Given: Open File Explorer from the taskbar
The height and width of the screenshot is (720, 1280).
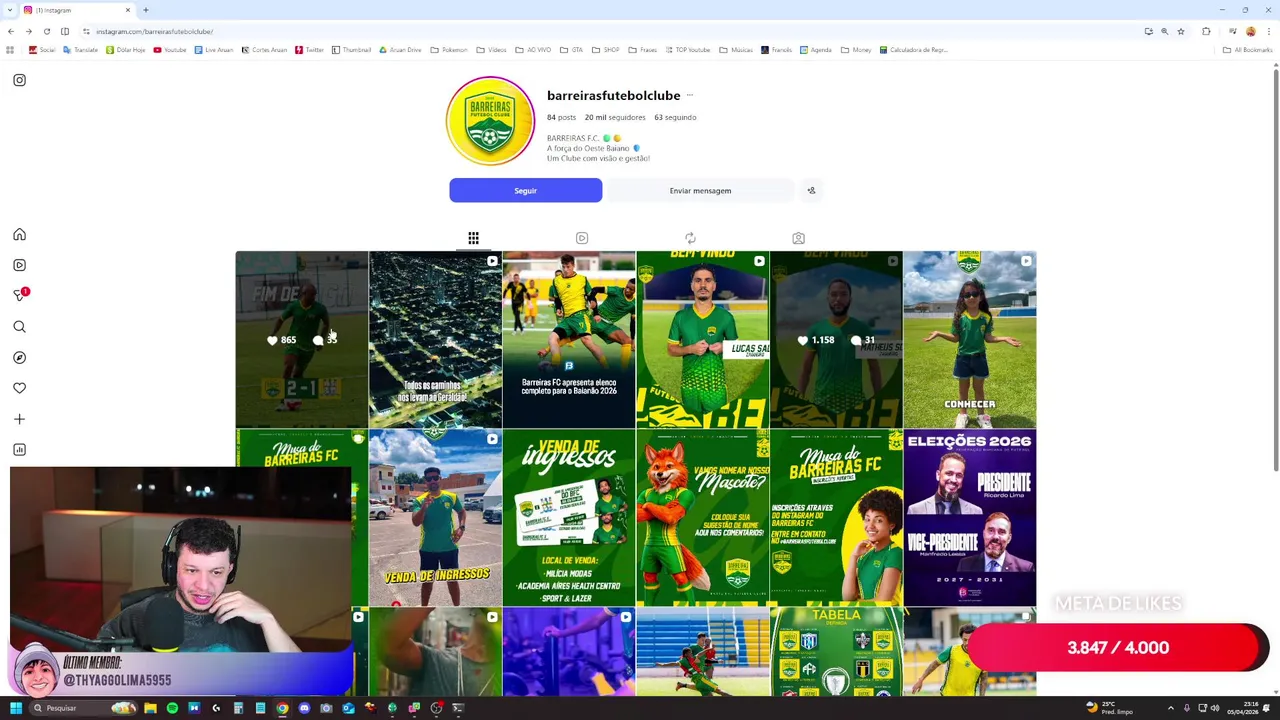Looking at the screenshot, I should coord(150,708).
